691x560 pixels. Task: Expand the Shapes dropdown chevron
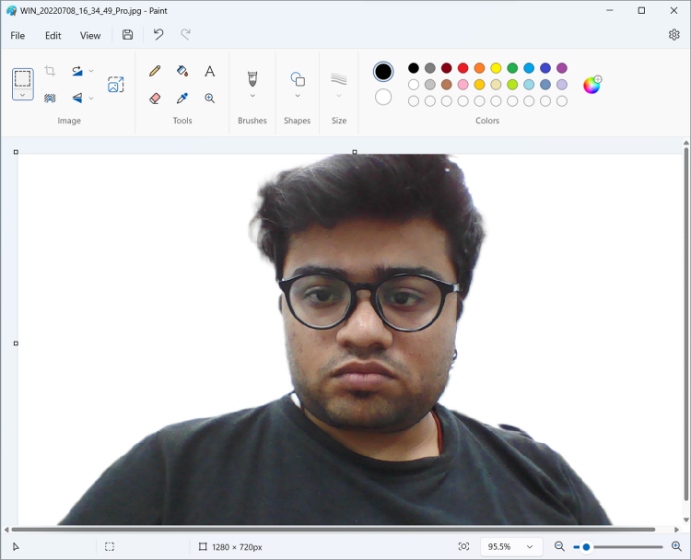(297, 96)
